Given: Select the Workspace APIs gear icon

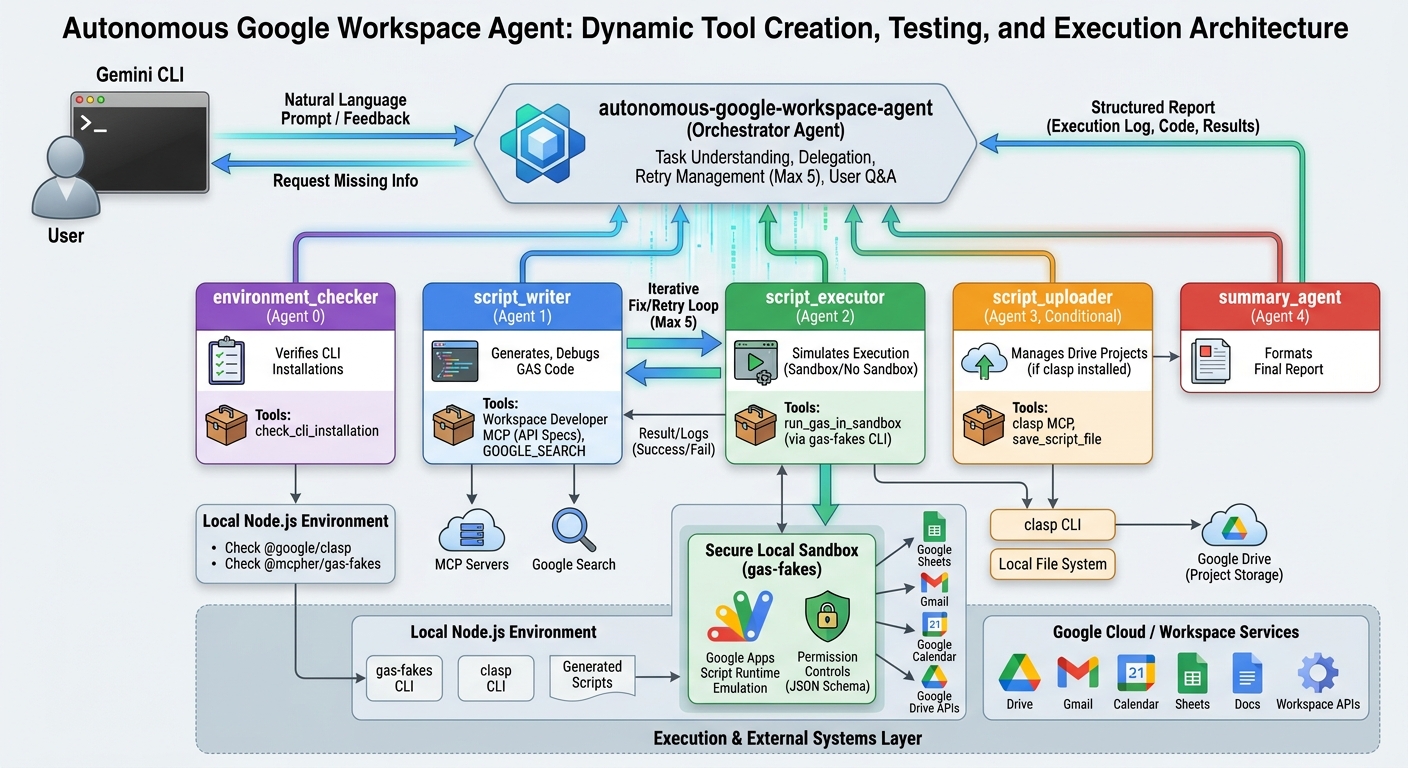Looking at the screenshot, I should tap(1317, 673).
